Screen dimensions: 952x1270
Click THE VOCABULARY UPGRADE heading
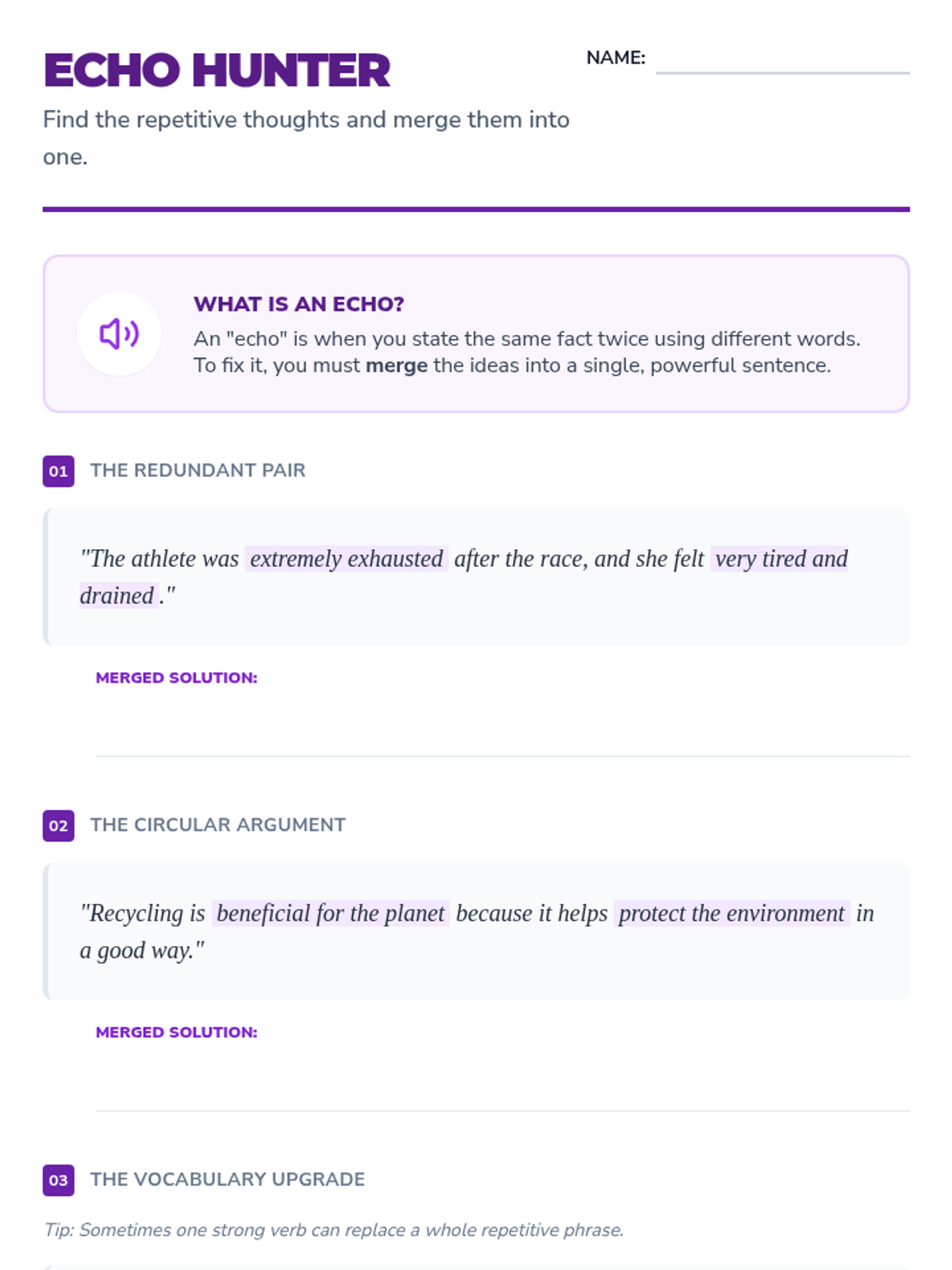[227, 1179]
